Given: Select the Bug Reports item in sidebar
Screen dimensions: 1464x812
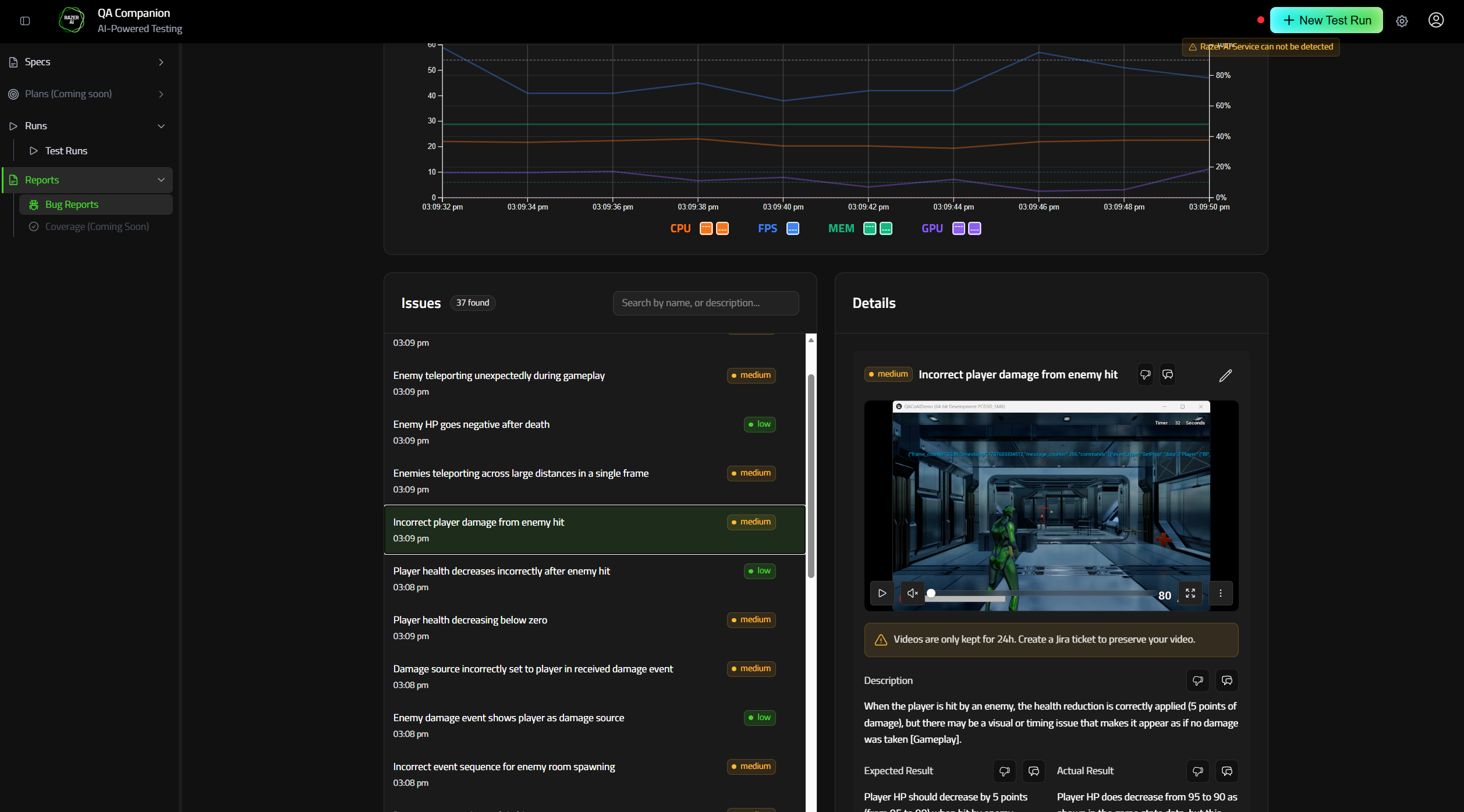Looking at the screenshot, I should coord(72,204).
